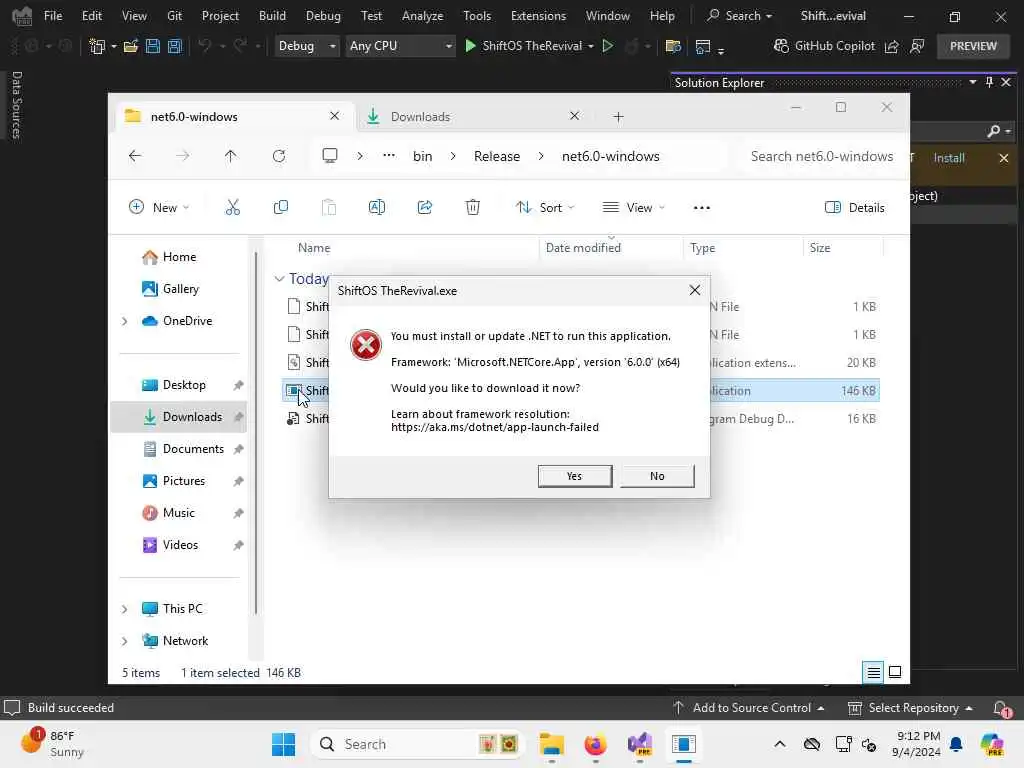Open File Explorer from the taskbar
This screenshot has height=768, width=1024.
tap(551, 744)
